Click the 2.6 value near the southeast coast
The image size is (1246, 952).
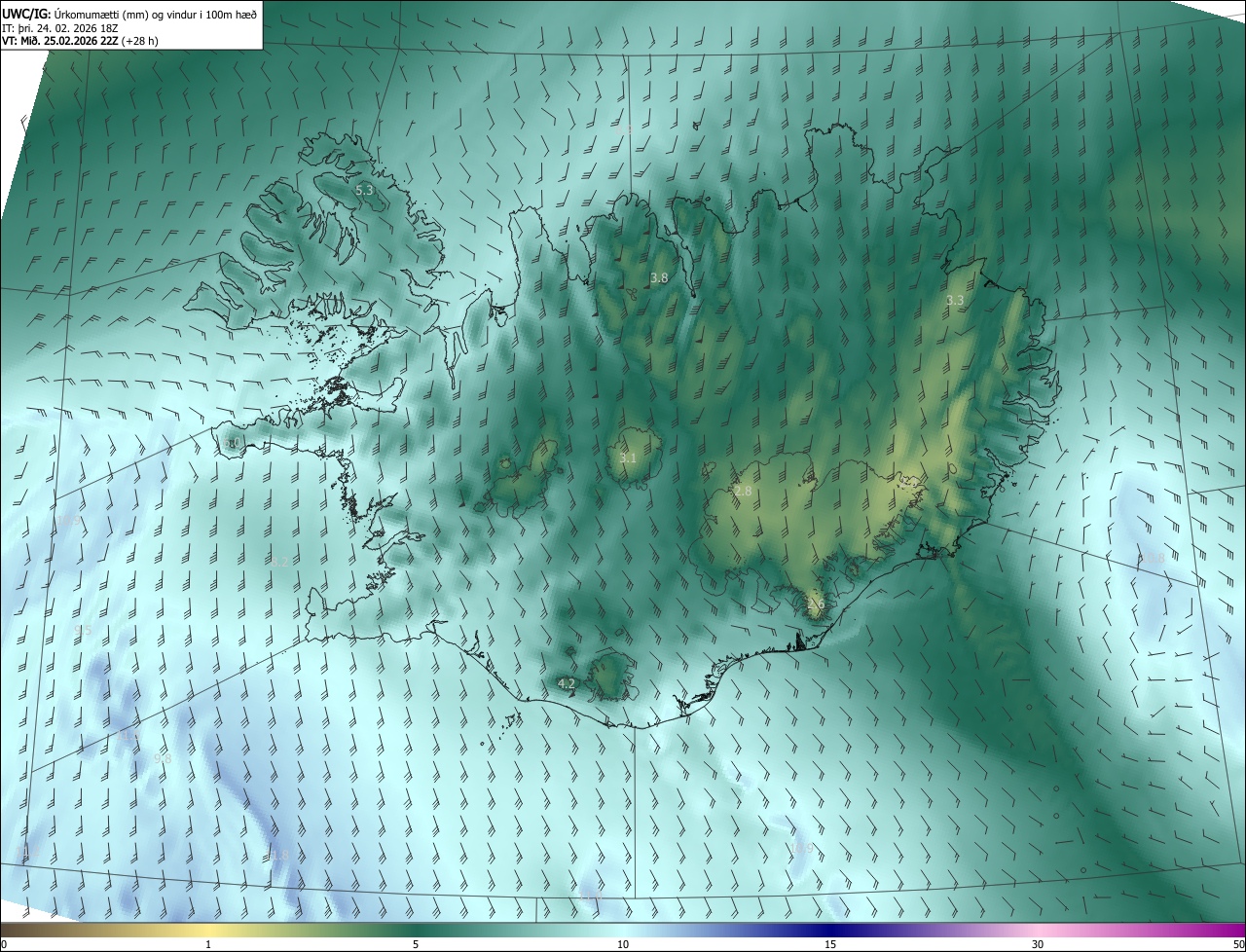[x=816, y=604]
